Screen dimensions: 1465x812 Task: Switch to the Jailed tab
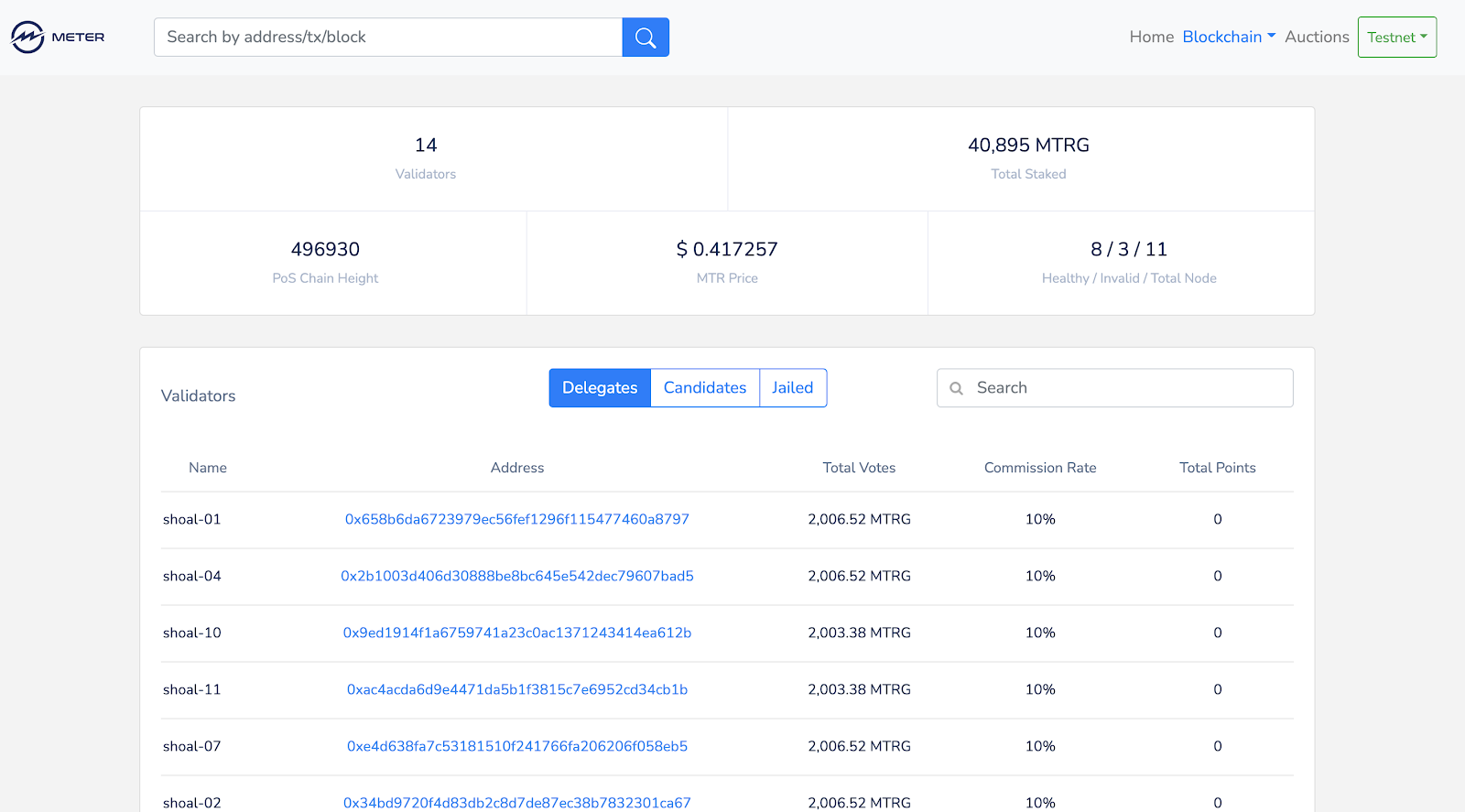click(793, 388)
